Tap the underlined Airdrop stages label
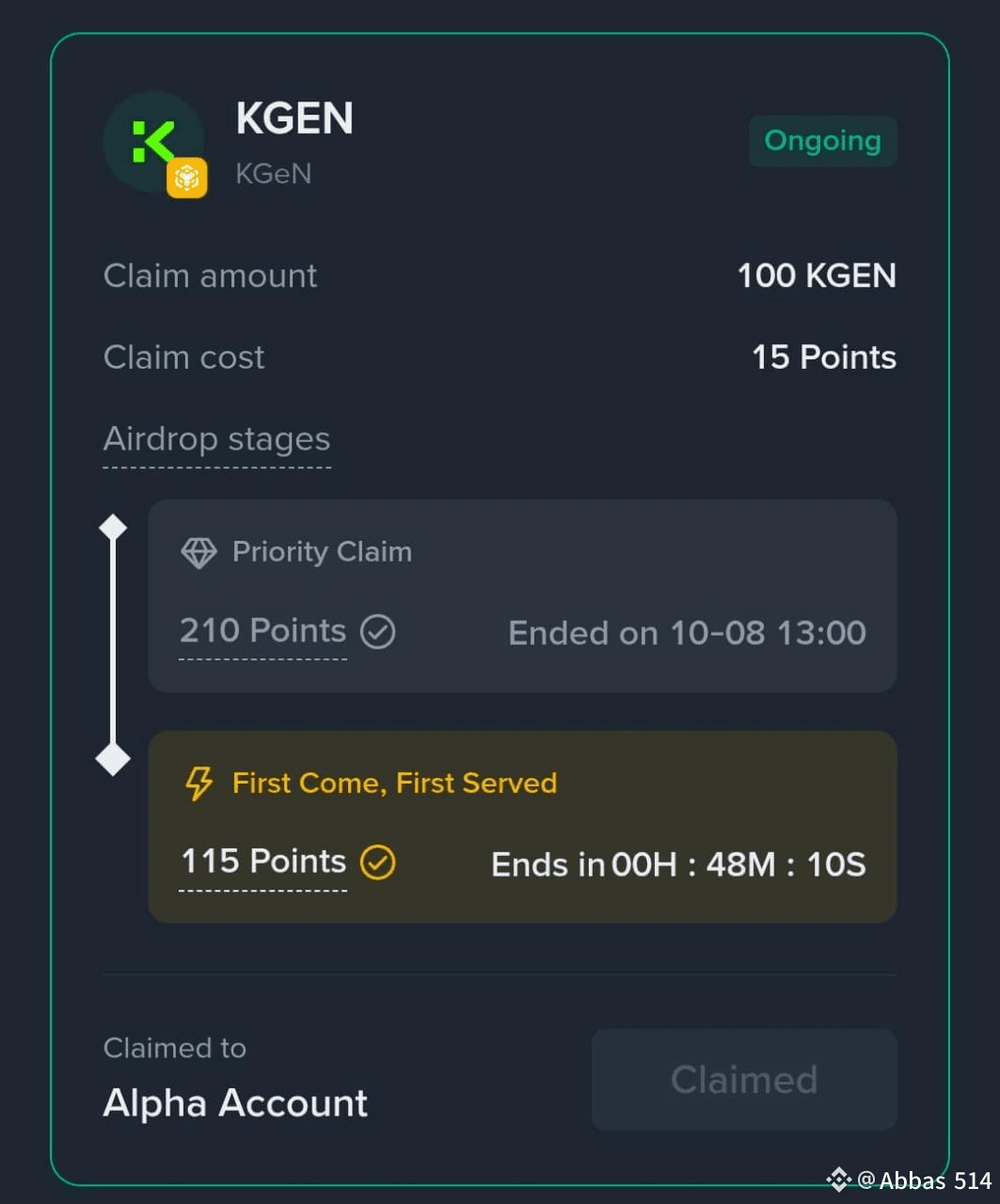1000x1204 pixels. [216, 439]
